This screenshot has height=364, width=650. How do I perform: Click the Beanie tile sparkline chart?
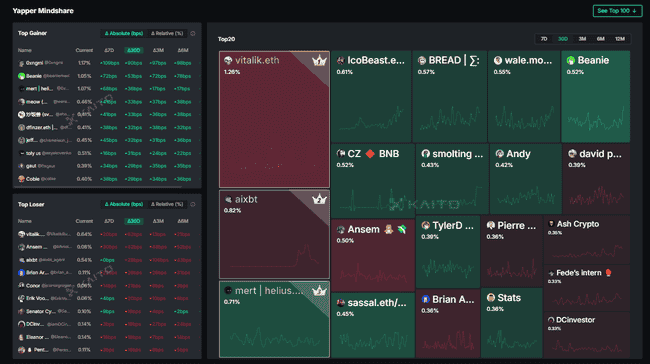(x=596, y=119)
